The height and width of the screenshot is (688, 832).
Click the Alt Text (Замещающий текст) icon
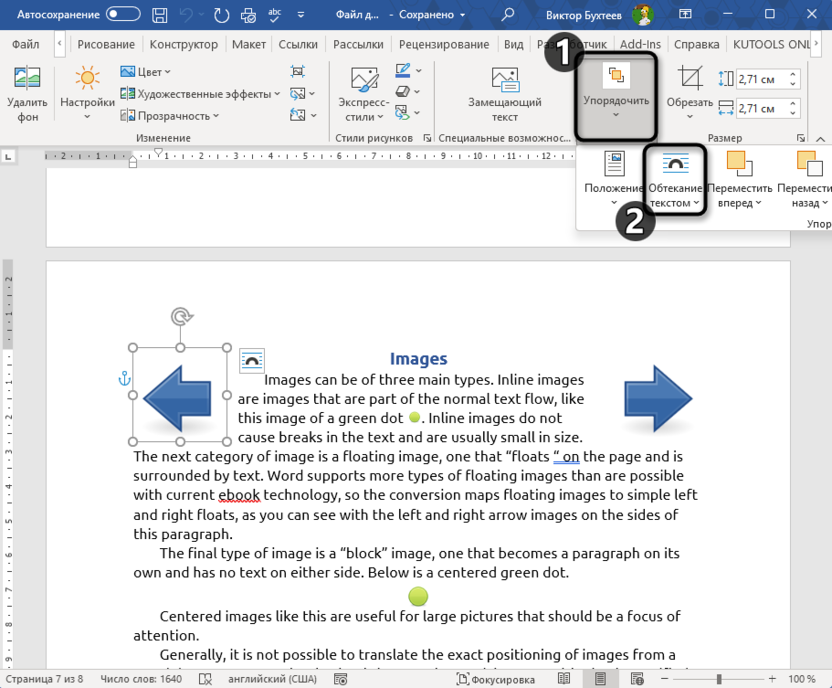point(505,79)
